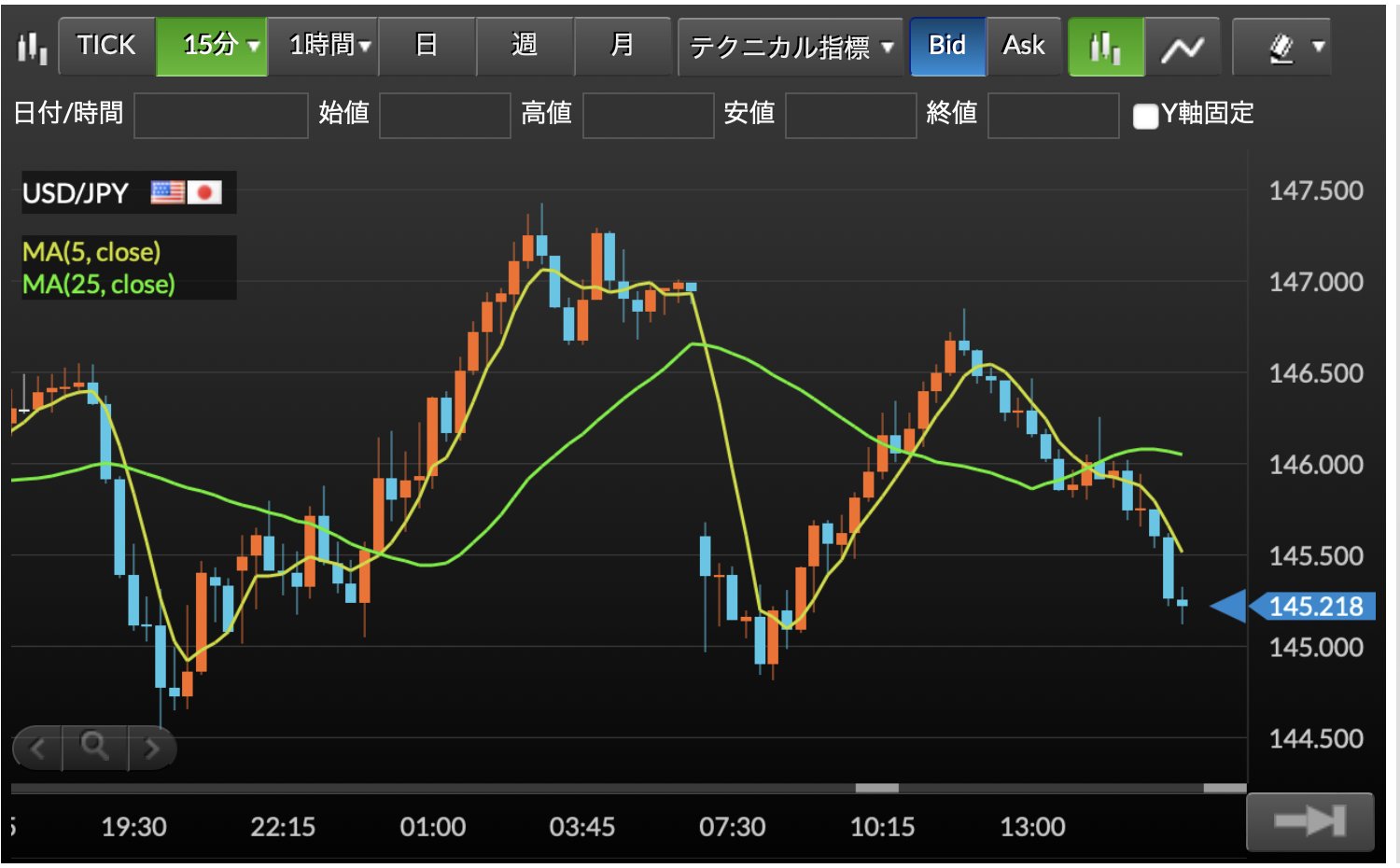1400x868 pixels.
Task: Click the bar chart icon at toolbar's left end
Action: 32,47
